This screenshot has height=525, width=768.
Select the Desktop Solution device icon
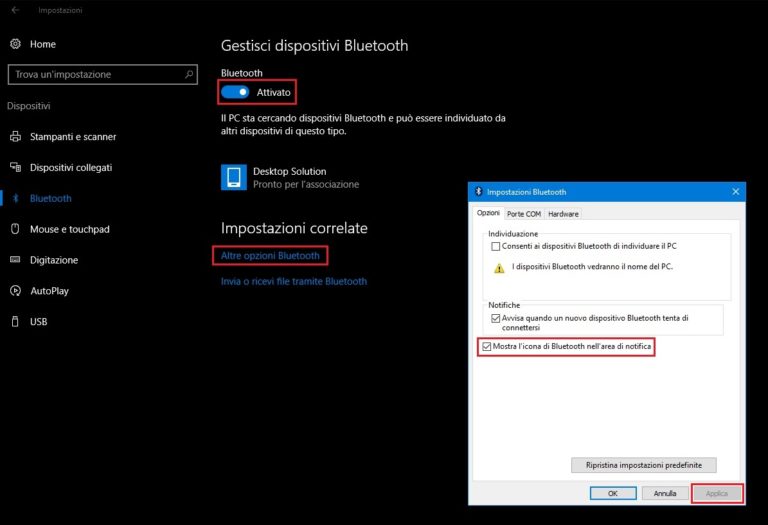coord(232,177)
